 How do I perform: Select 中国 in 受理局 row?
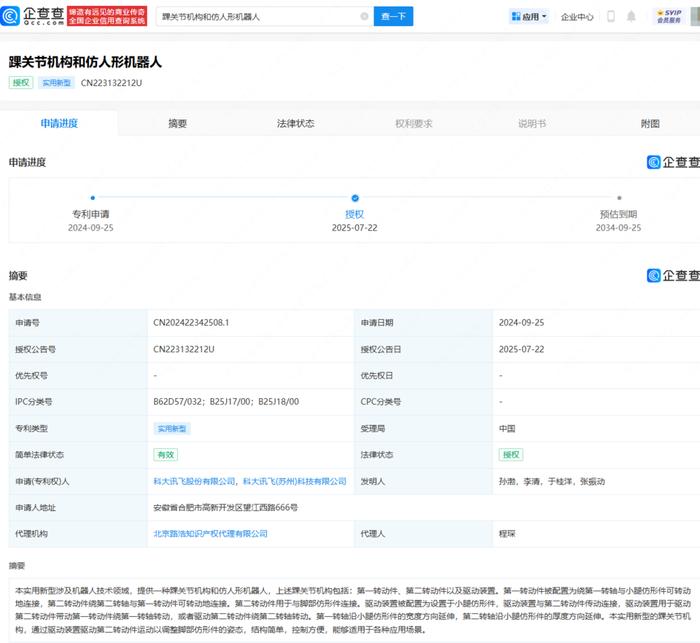(x=507, y=429)
